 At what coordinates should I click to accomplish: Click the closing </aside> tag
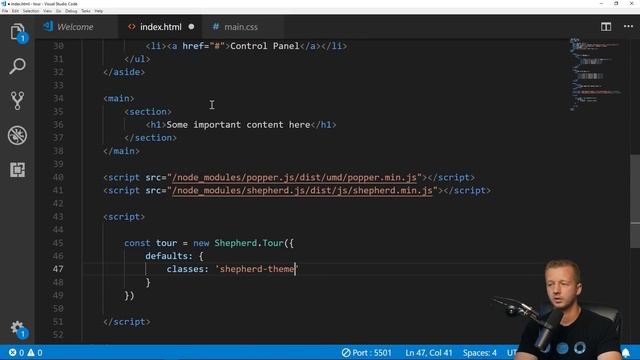point(124,72)
